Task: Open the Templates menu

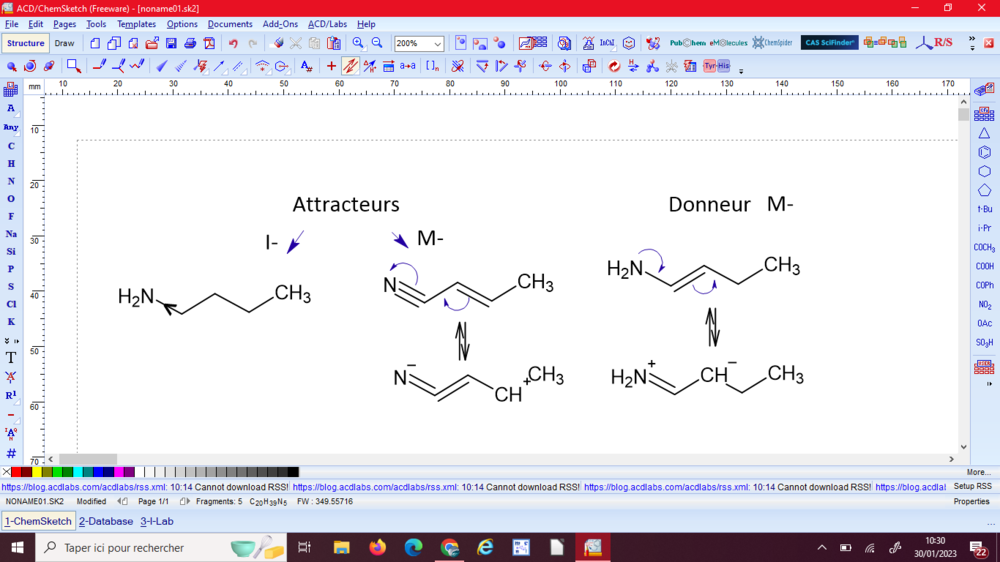Action: (136, 24)
